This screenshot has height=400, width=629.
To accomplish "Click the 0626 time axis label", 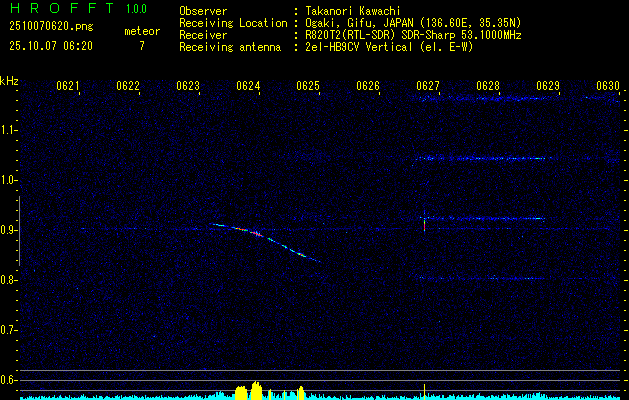I will tap(368, 86).
